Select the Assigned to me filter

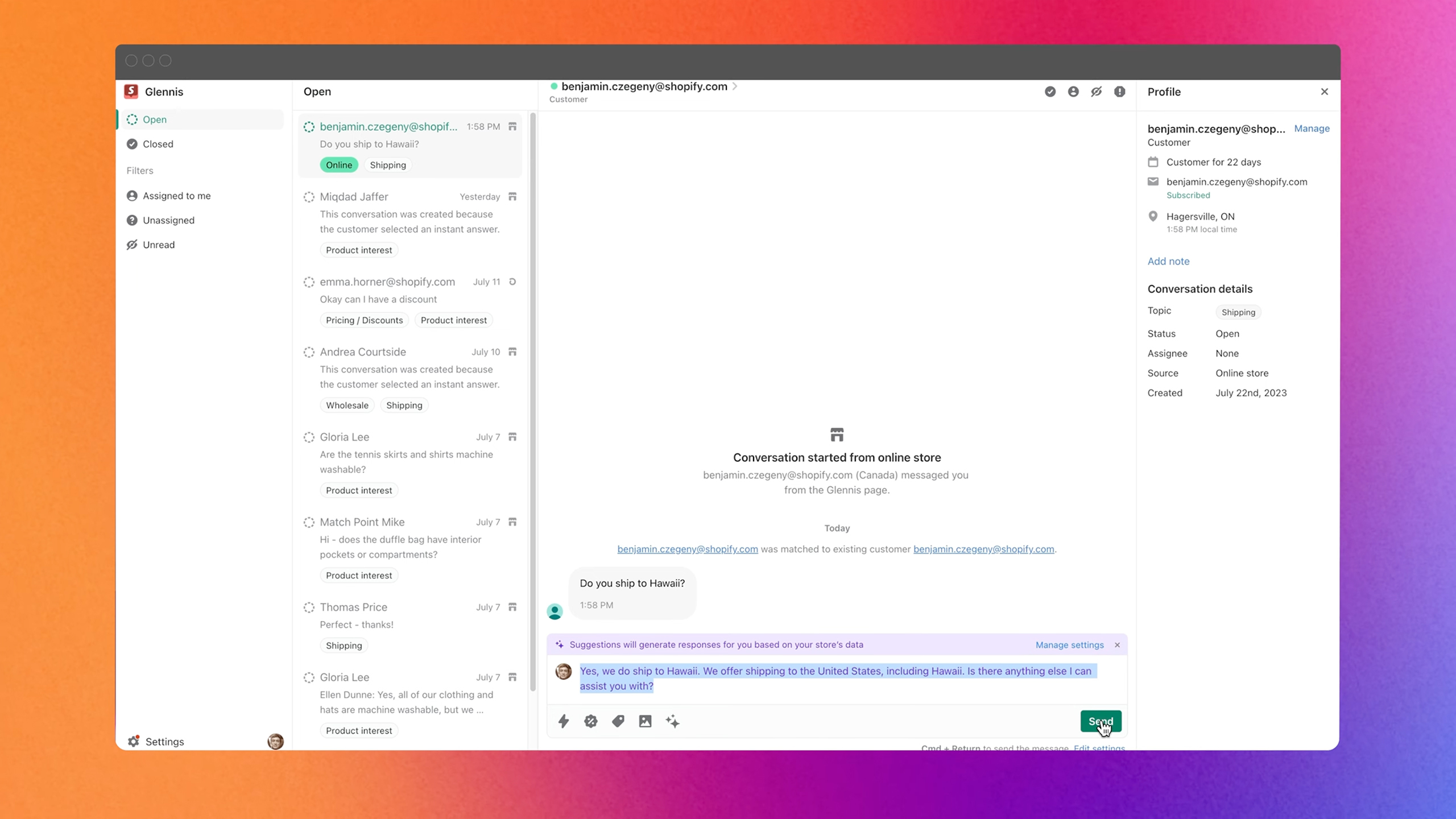click(x=176, y=196)
